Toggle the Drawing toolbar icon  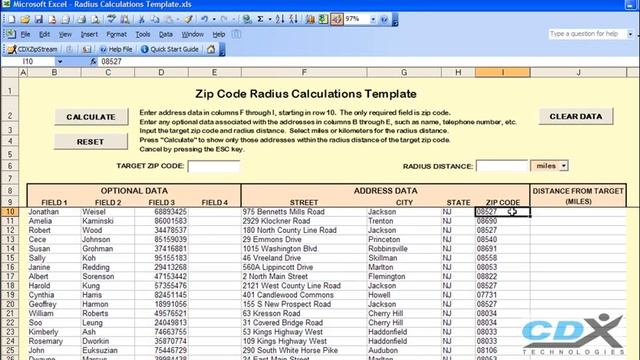pos(337,19)
